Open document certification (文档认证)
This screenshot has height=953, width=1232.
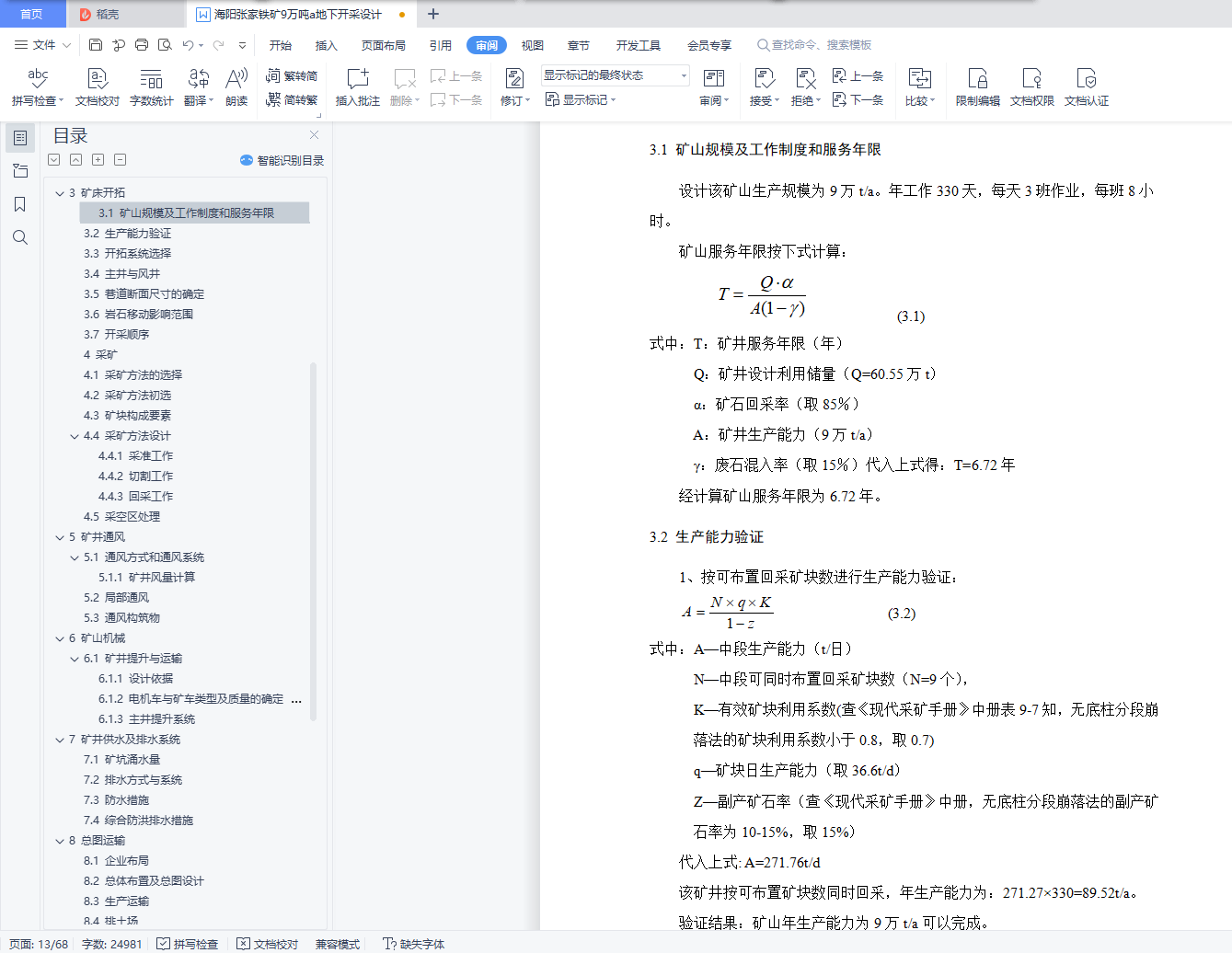tap(1086, 87)
